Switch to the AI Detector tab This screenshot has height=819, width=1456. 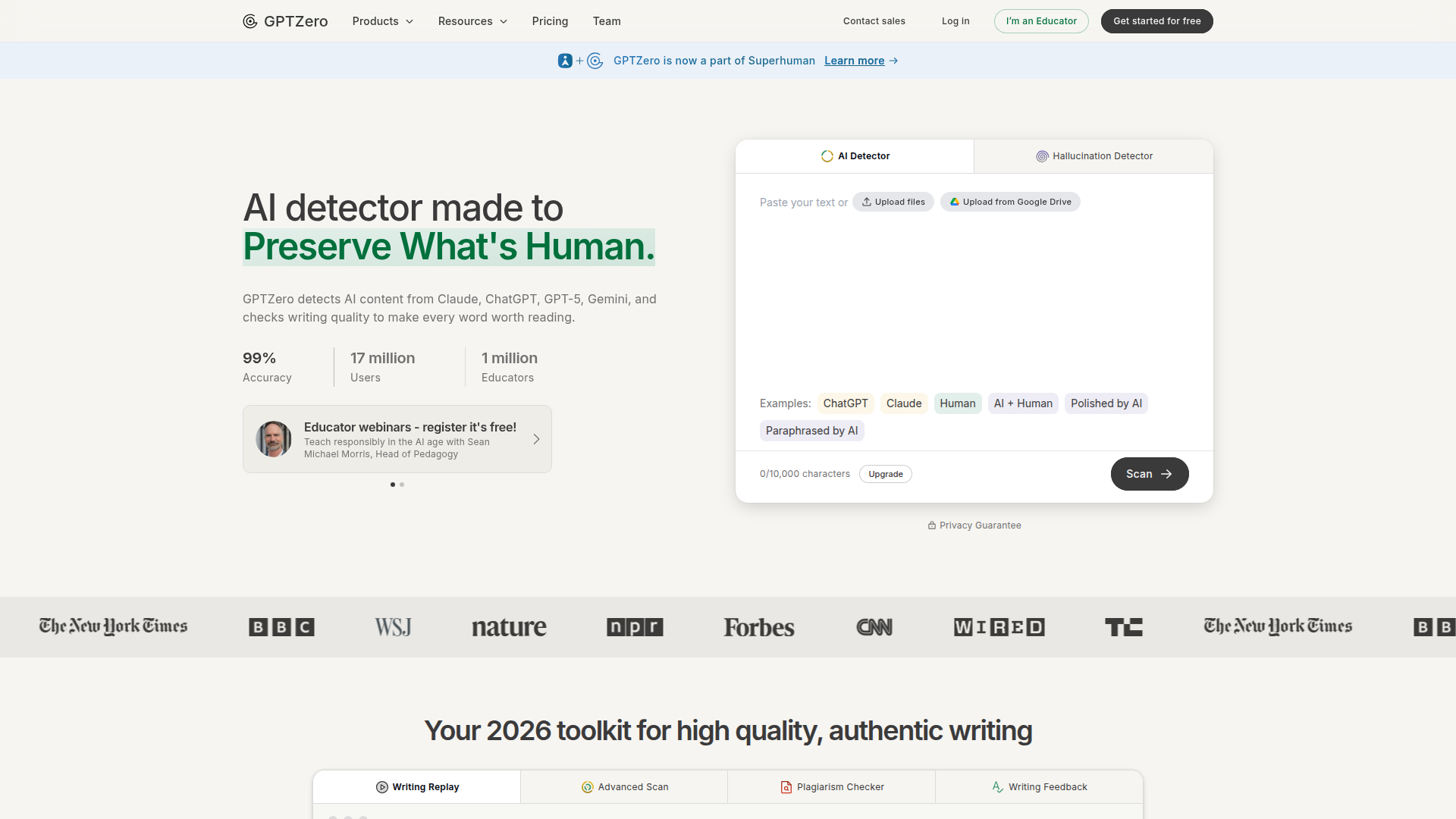pyautogui.click(x=855, y=156)
